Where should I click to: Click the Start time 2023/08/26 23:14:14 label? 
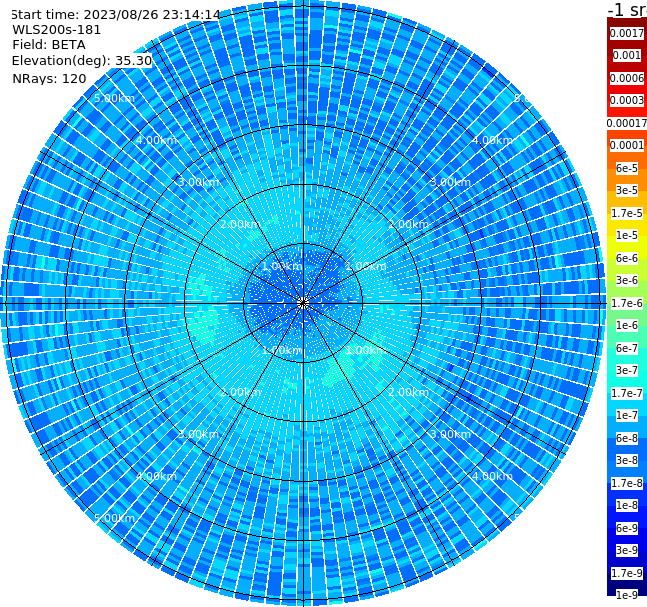[115, 14]
